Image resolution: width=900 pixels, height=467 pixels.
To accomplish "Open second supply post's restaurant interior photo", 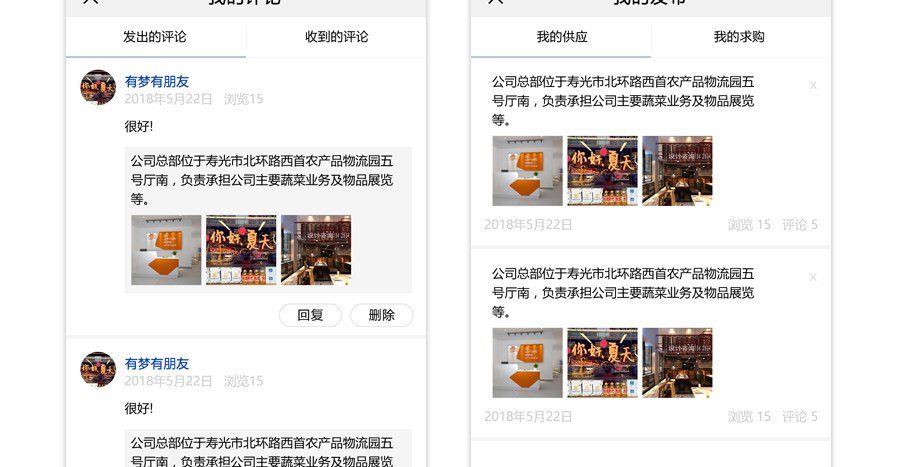I will (x=677, y=363).
